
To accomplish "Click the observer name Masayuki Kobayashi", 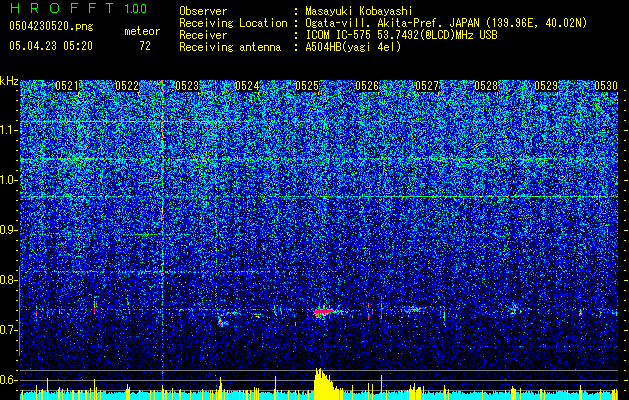I will (359, 11).
